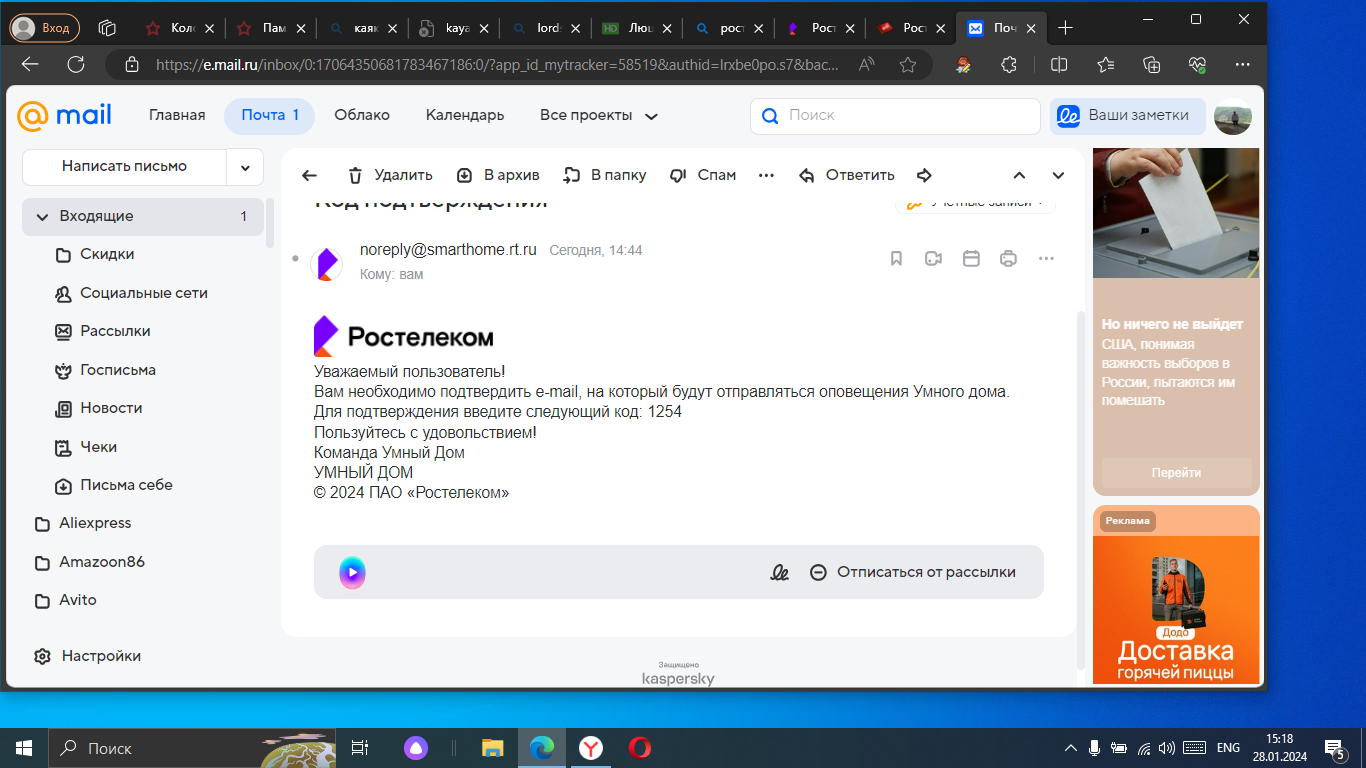Image resolution: width=1366 pixels, height=768 pixels.
Task: Click the Поиск mail search field
Action: tap(895, 115)
